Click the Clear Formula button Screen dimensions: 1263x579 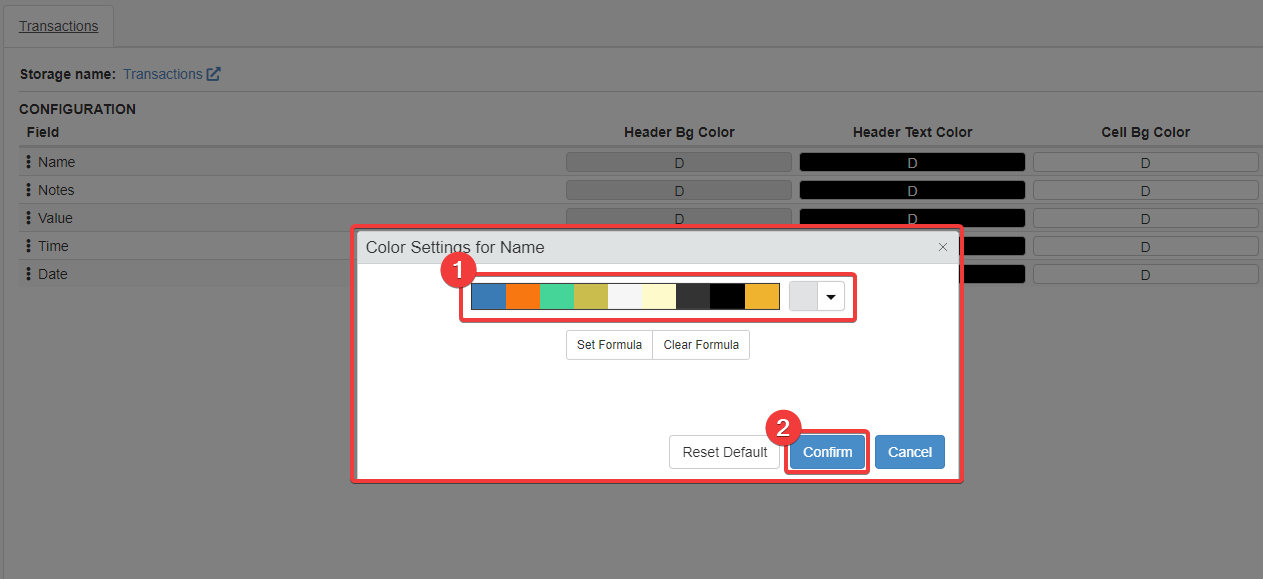click(701, 345)
